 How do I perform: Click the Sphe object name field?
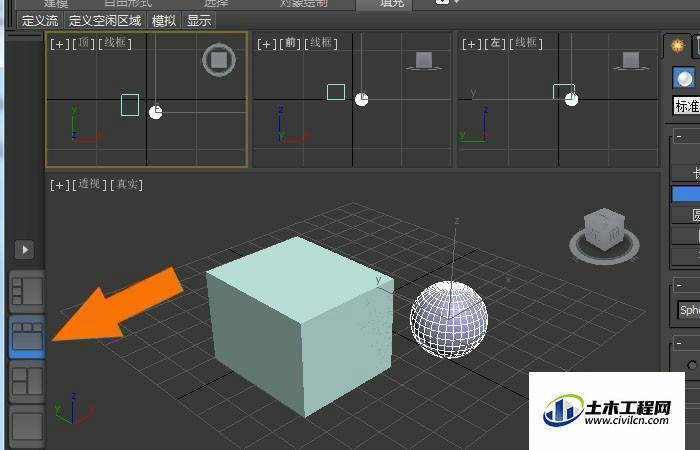(689, 310)
